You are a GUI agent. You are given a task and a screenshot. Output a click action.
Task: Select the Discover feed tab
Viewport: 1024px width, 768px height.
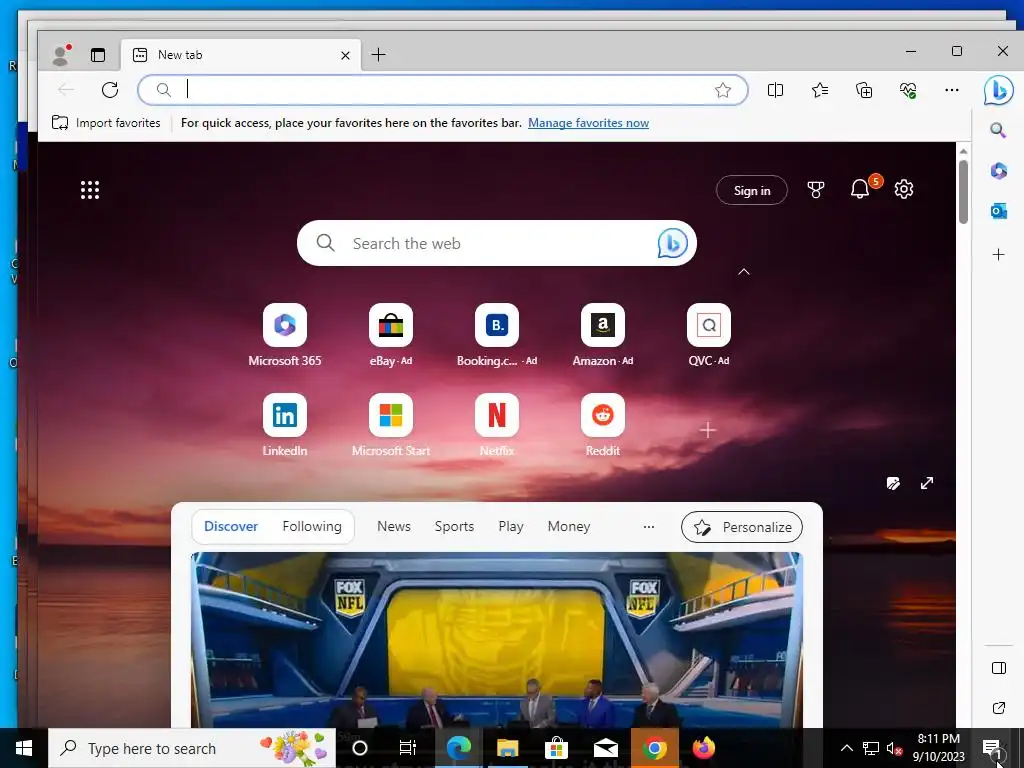(x=231, y=526)
